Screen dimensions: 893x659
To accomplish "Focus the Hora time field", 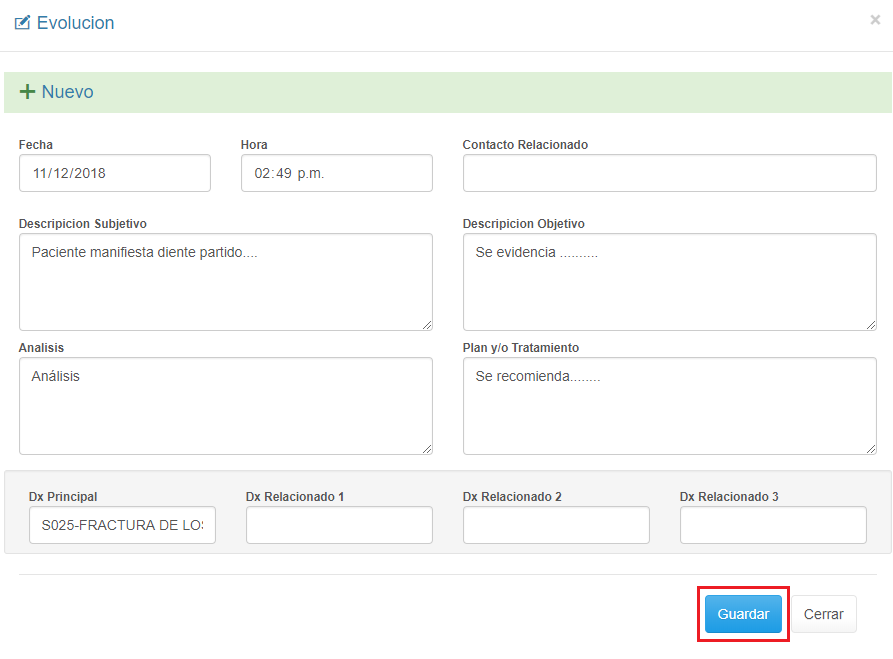I will click(336, 173).
